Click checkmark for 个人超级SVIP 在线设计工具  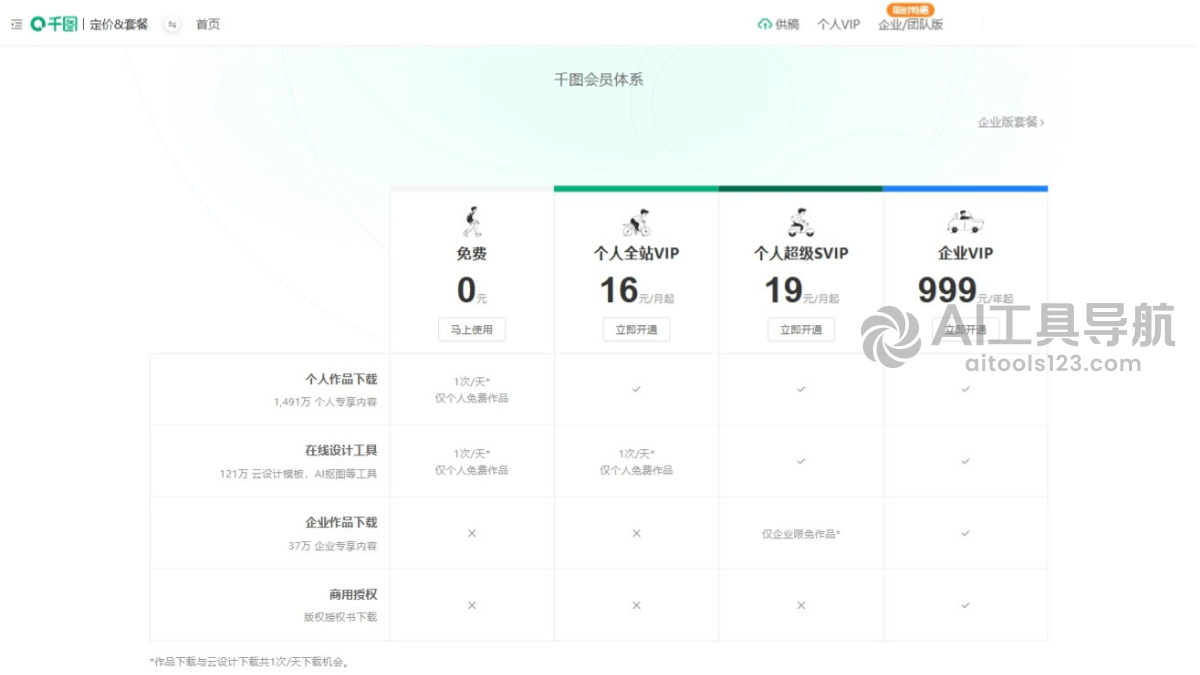(x=801, y=461)
